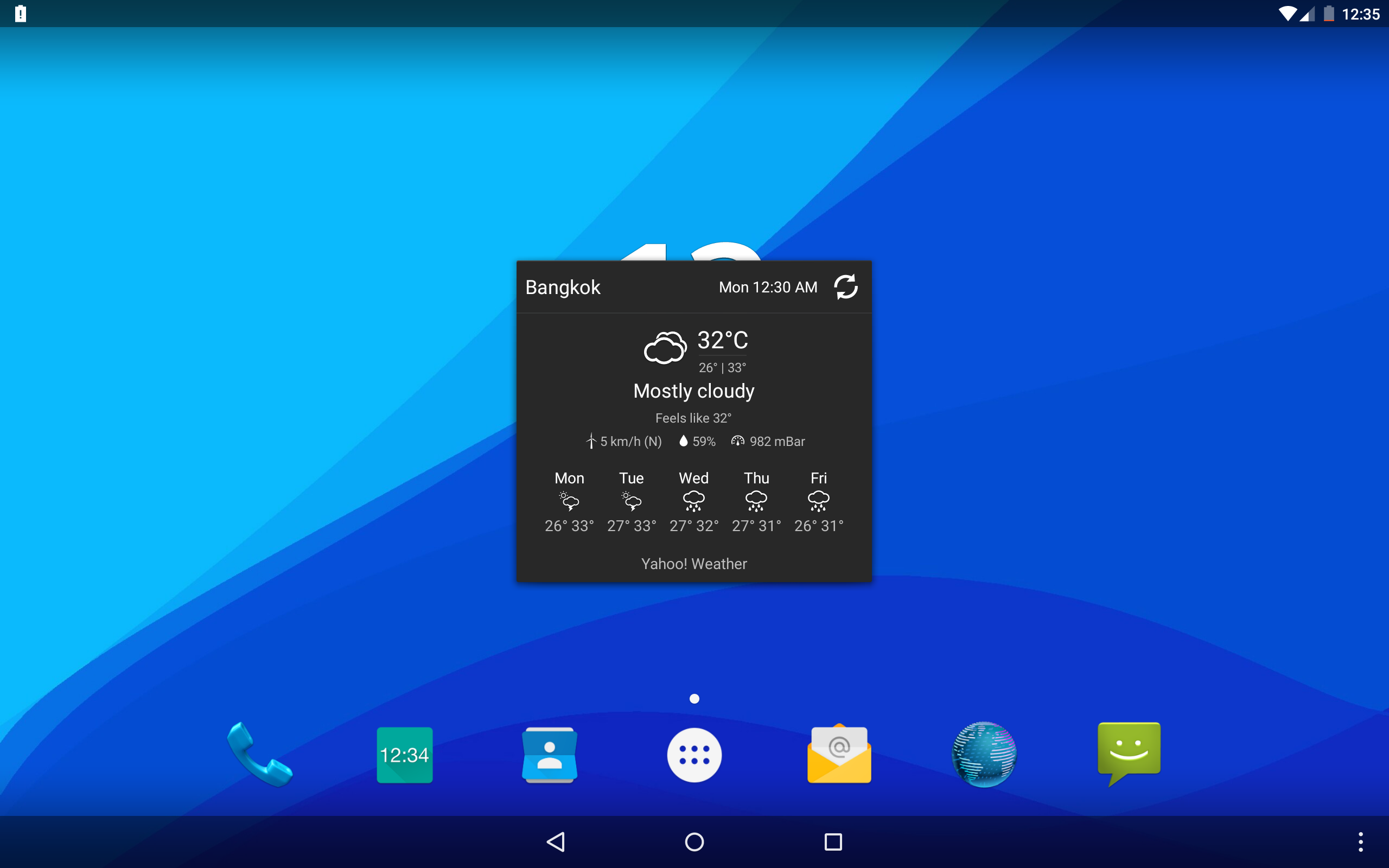Open the app drawer button
This screenshot has height=868, width=1389.
coord(694,754)
